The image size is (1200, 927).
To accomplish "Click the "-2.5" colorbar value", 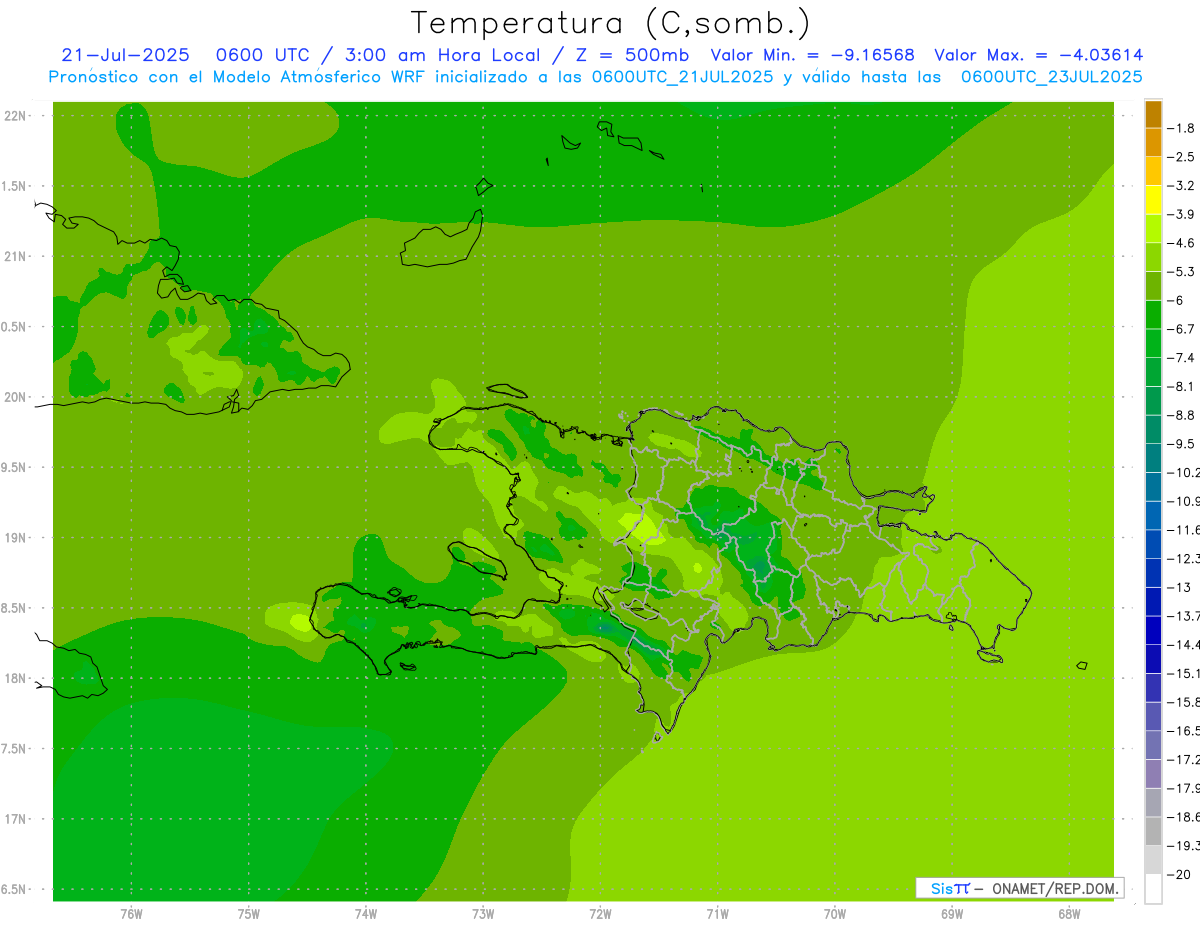I will [x=1180, y=157].
